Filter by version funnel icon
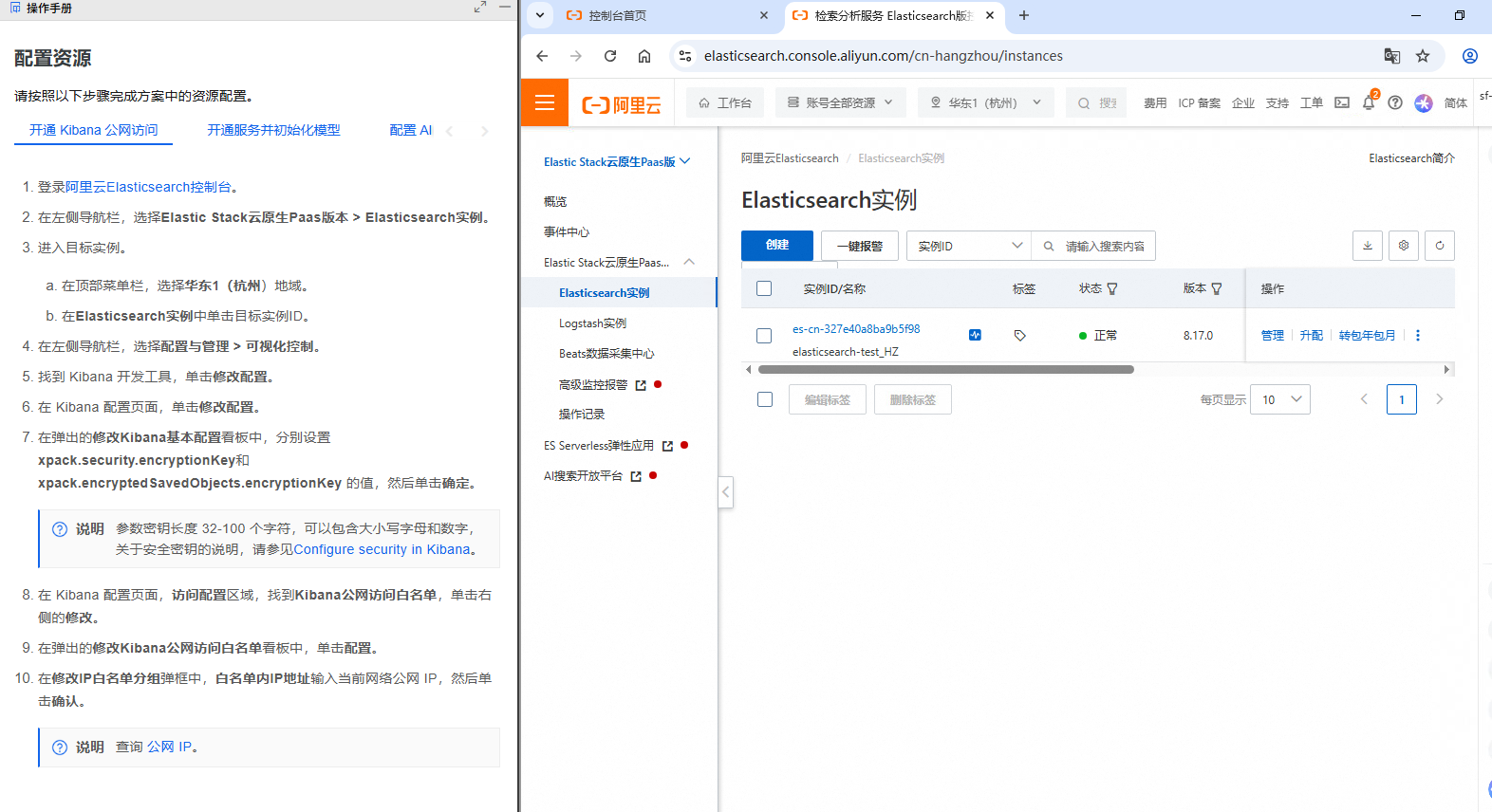Image resolution: width=1492 pixels, height=812 pixels. pos(1217,289)
